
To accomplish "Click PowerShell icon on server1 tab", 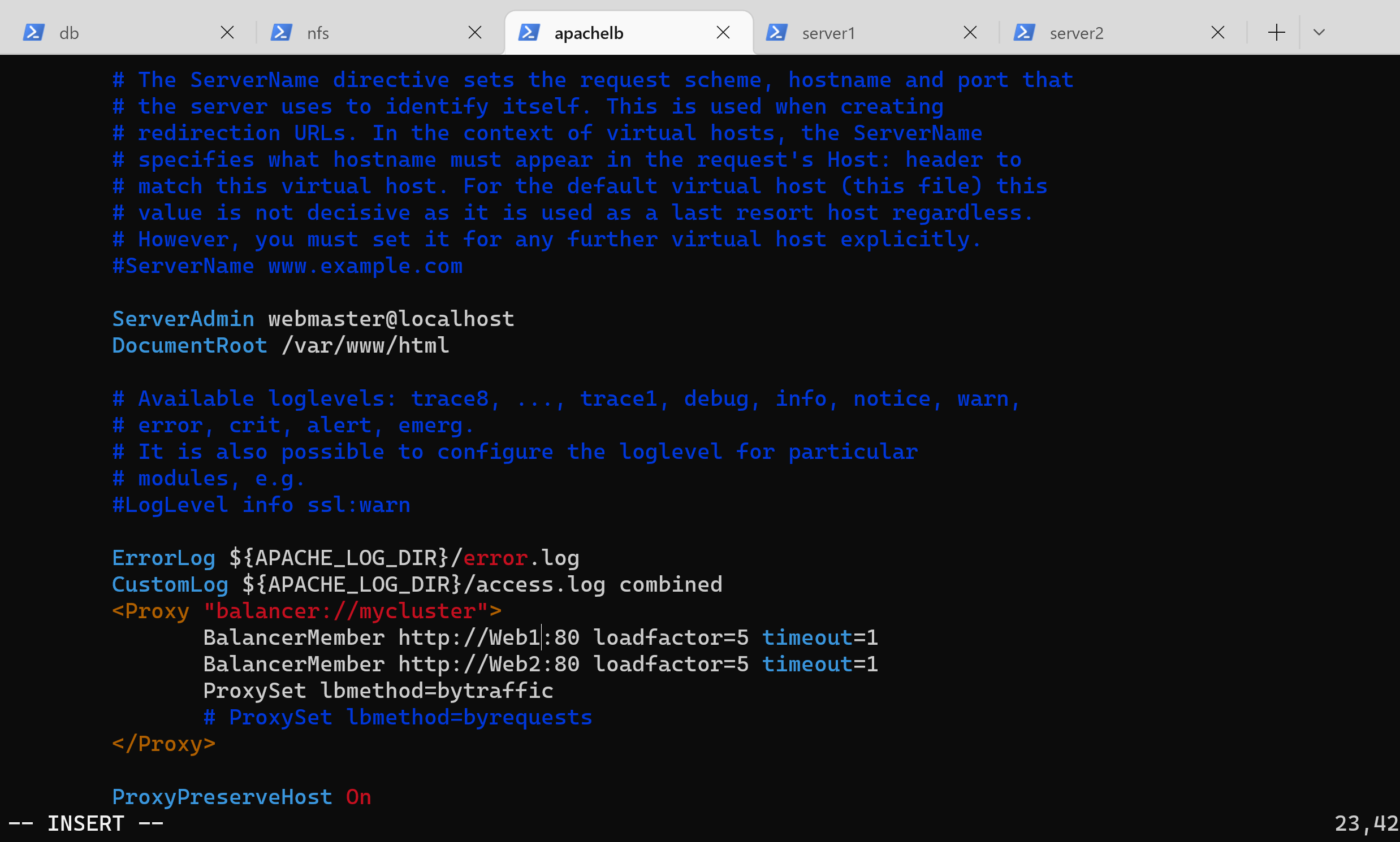I will coord(776,32).
